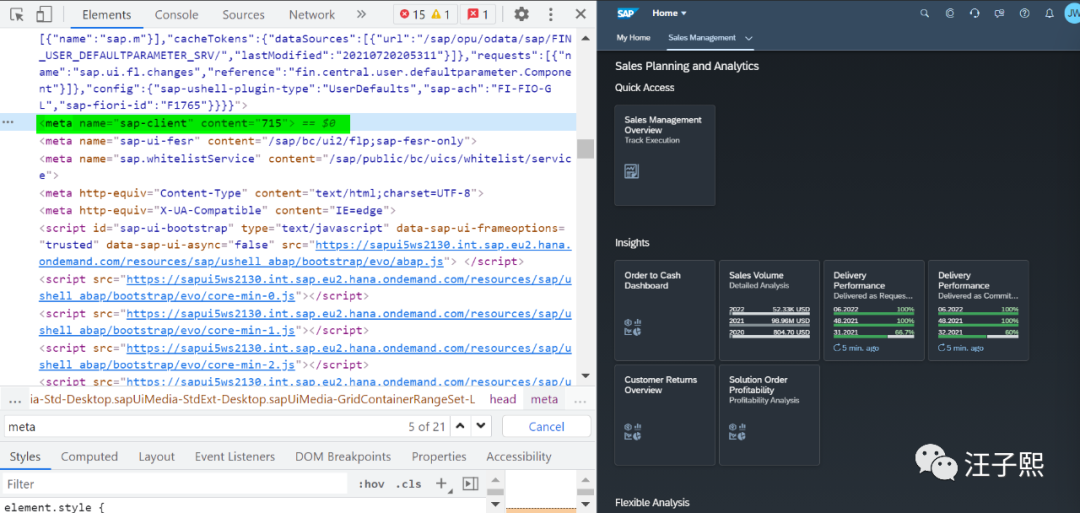The width and height of the screenshot is (1080, 513).
Task: Go to previous search result arrow
Action: (461, 426)
